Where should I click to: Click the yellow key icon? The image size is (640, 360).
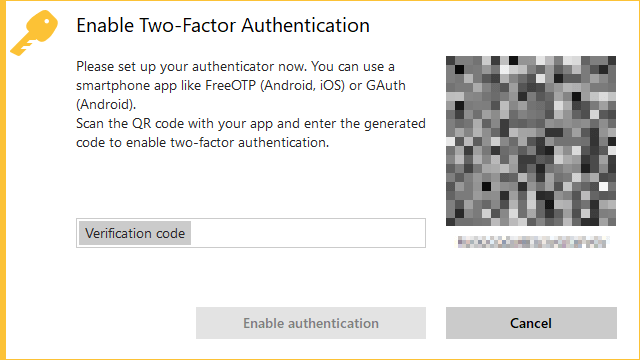click(34, 33)
